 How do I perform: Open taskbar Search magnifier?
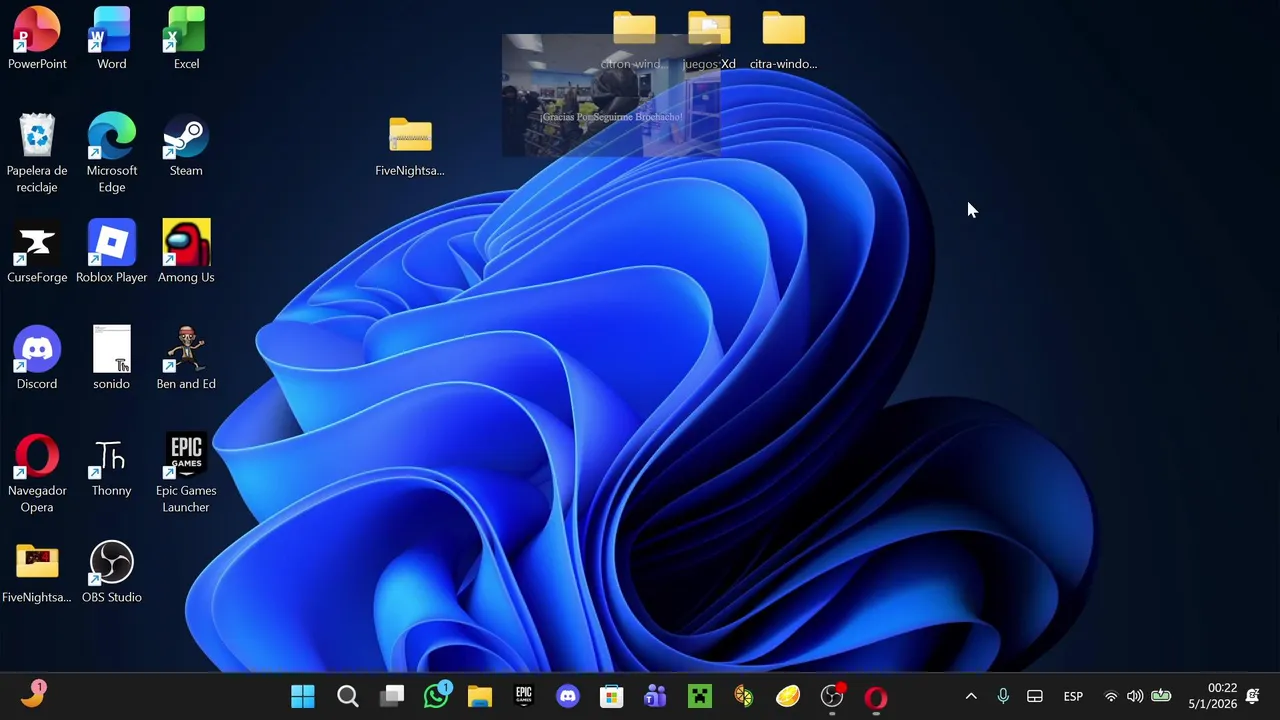(347, 696)
